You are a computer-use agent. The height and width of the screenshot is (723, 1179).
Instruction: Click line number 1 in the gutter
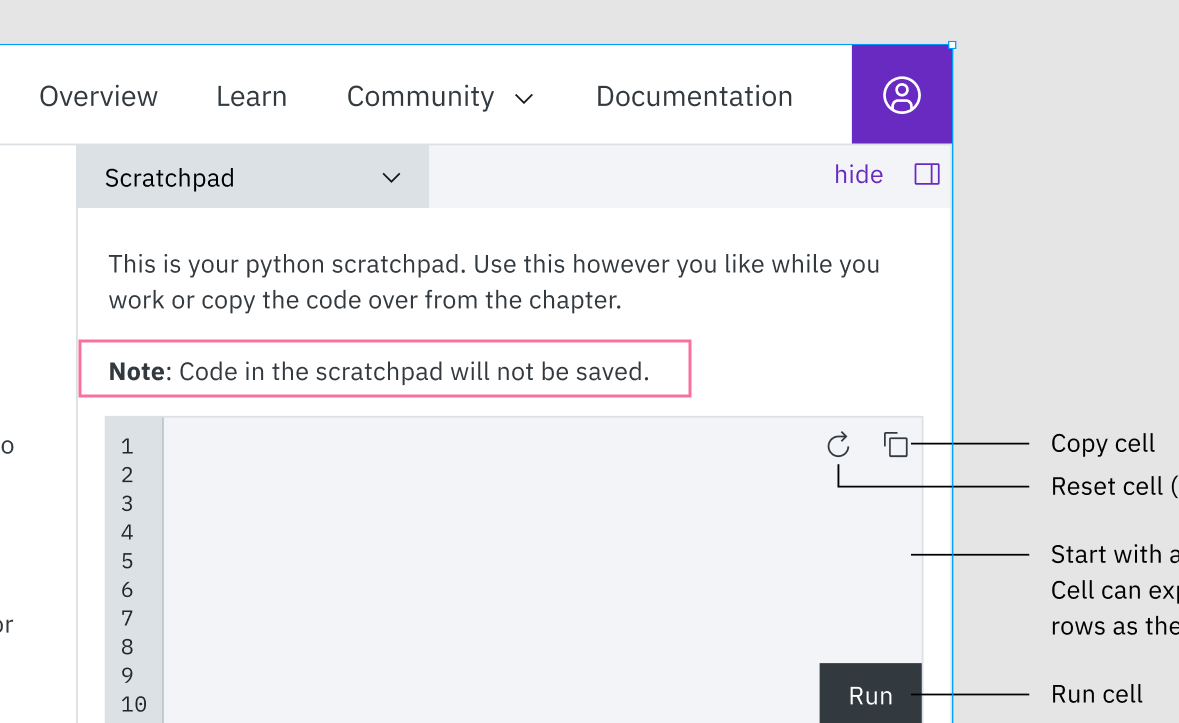[126, 446]
